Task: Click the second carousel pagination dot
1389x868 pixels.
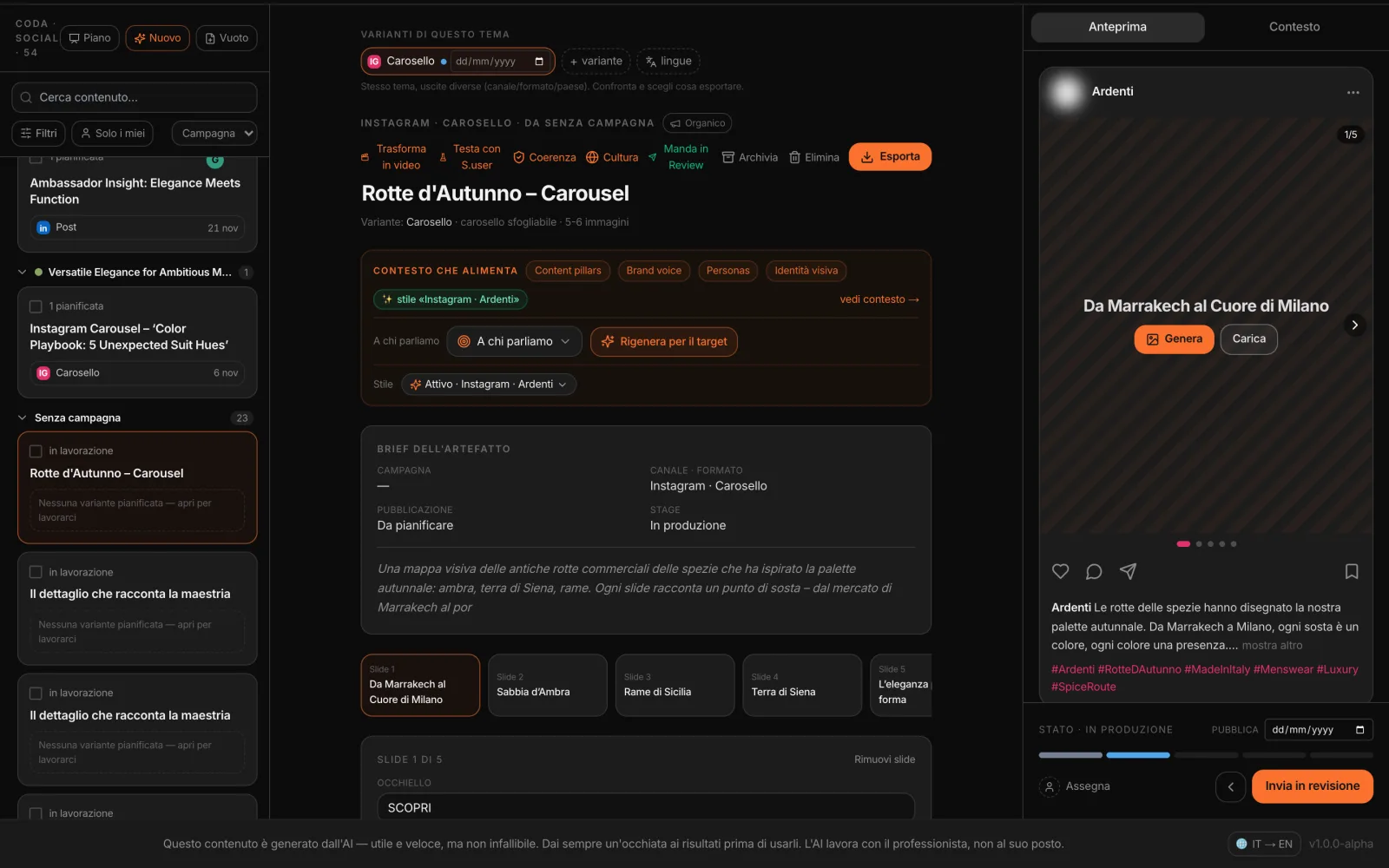Action: [x=1199, y=544]
